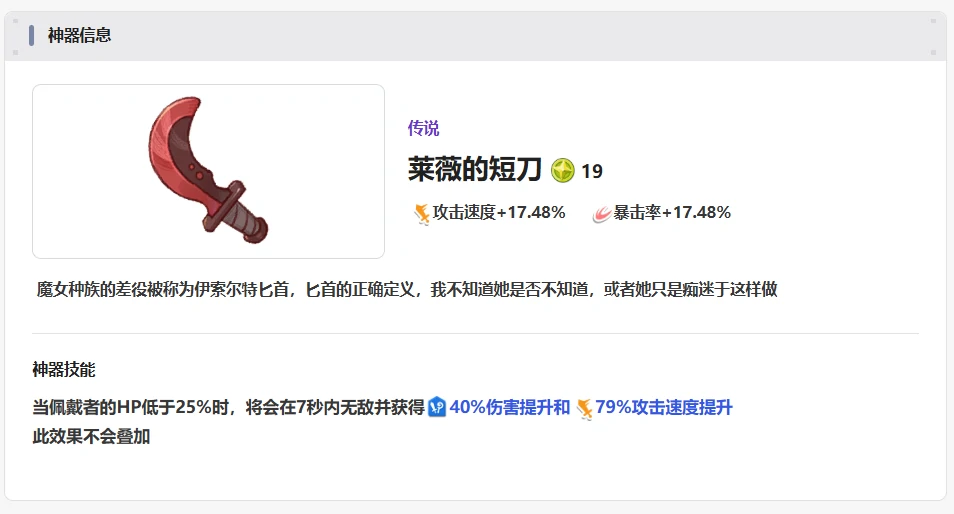954x514 pixels.
Task: Open the 40%伤害提升和 link
Action: (510, 407)
